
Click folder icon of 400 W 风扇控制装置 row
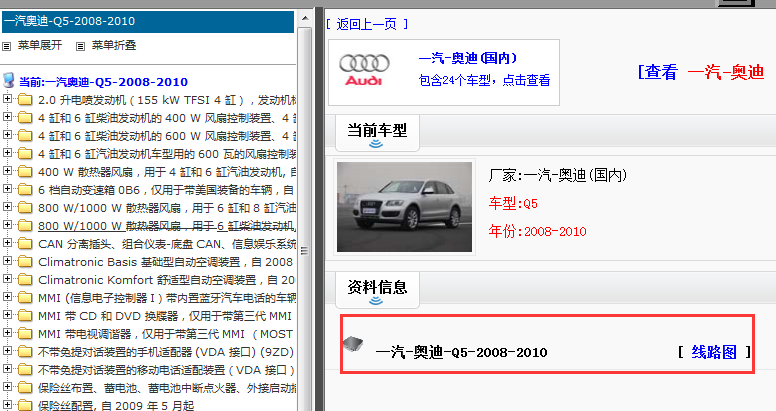coord(25,118)
